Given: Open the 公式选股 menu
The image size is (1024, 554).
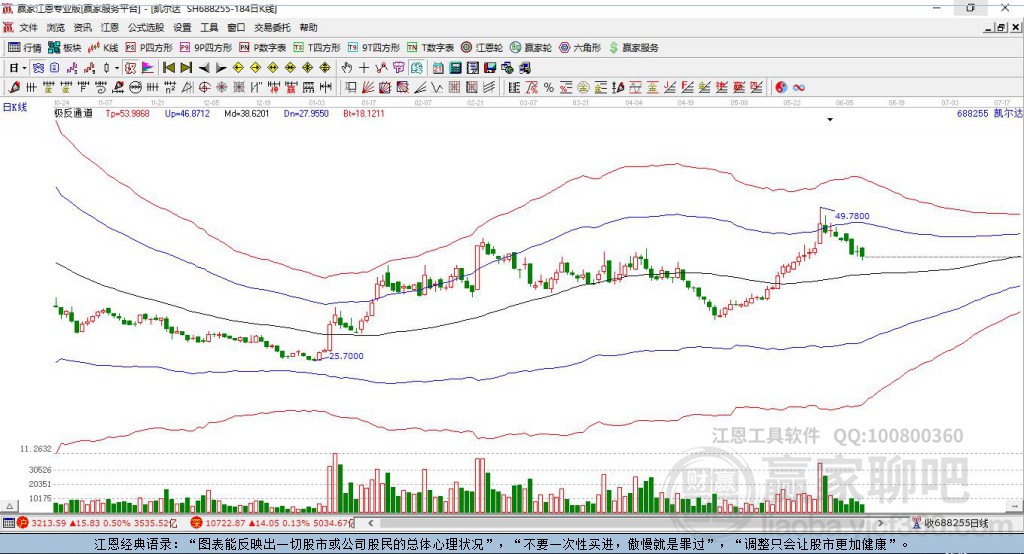Looking at the screenshot, I should tap(146, 27).
